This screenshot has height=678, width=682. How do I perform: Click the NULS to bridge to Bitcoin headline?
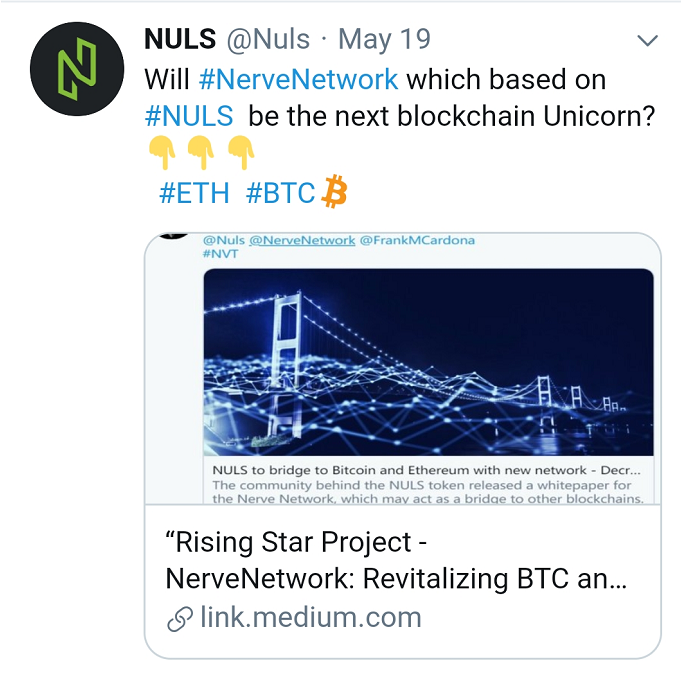(426, 470)
